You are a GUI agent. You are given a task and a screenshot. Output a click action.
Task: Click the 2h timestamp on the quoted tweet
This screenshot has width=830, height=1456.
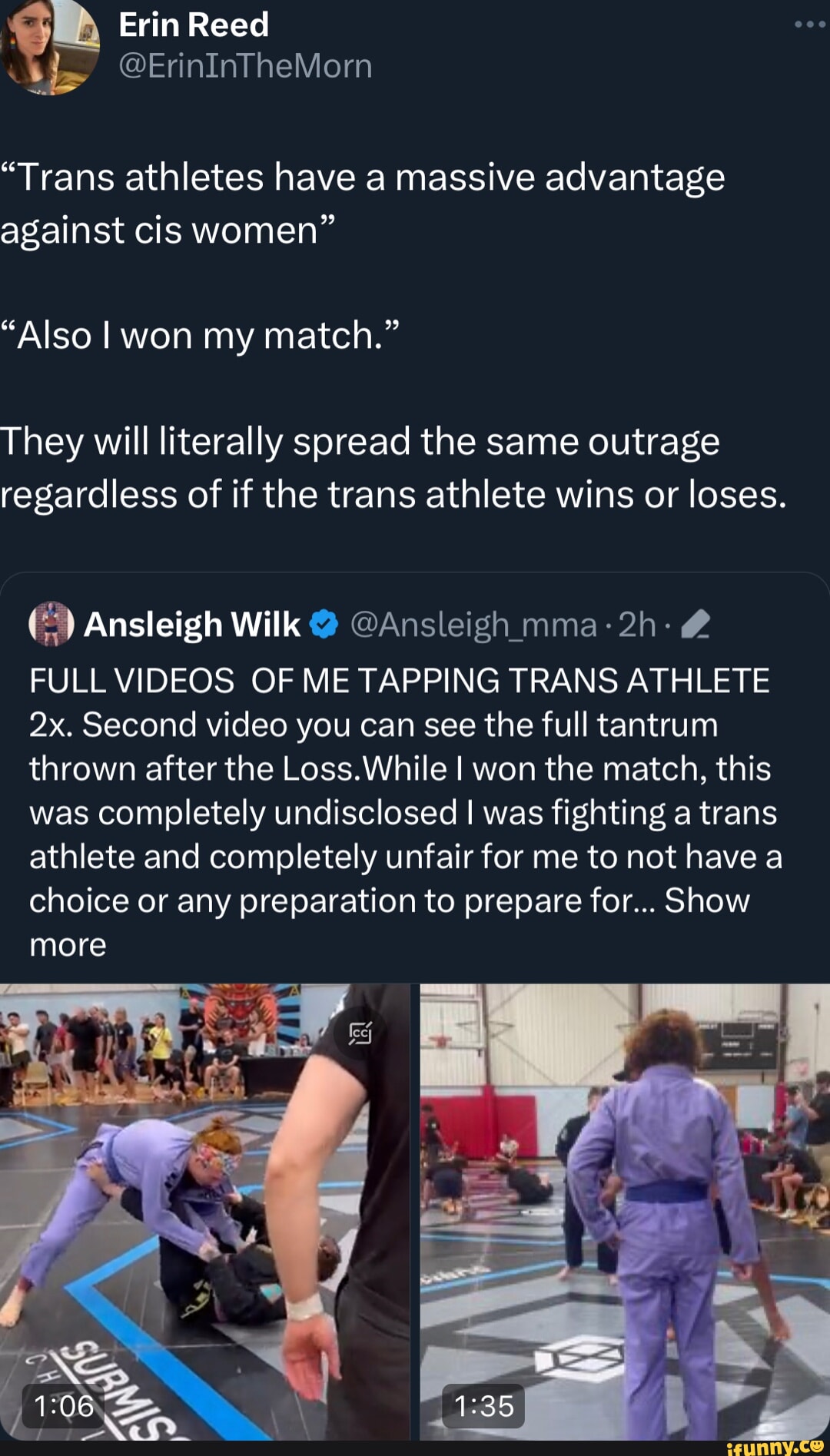(637, 625)
